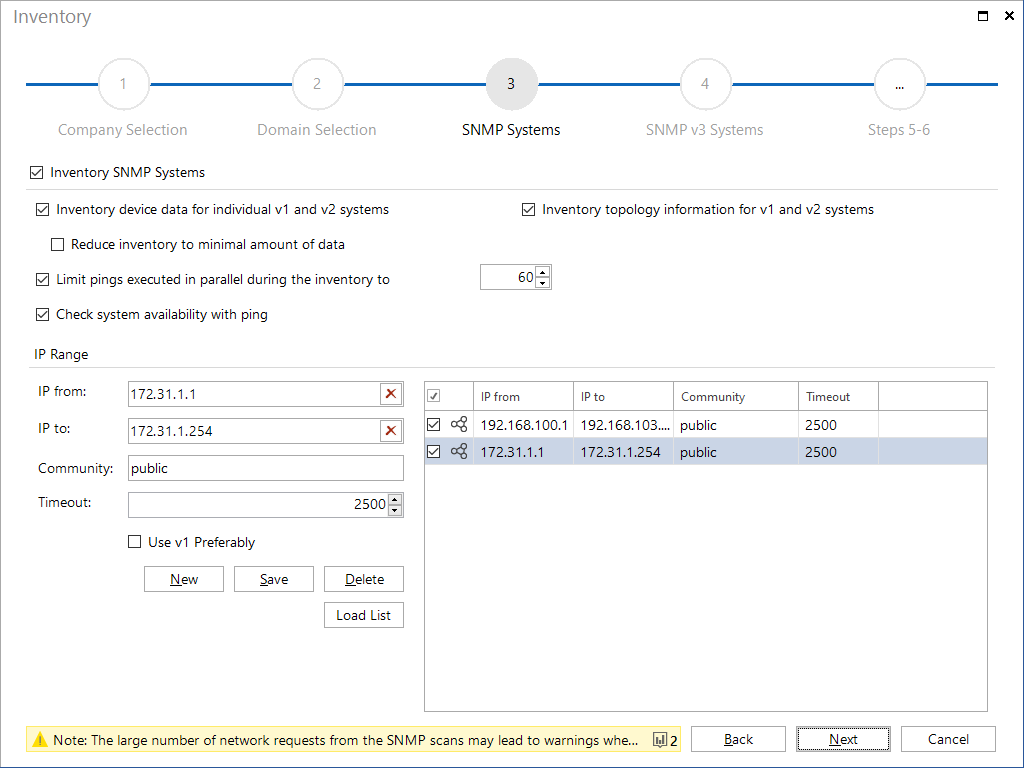
Task: Toggle Limit pings executed in parallel checkbox
Action: coord(42,280)
